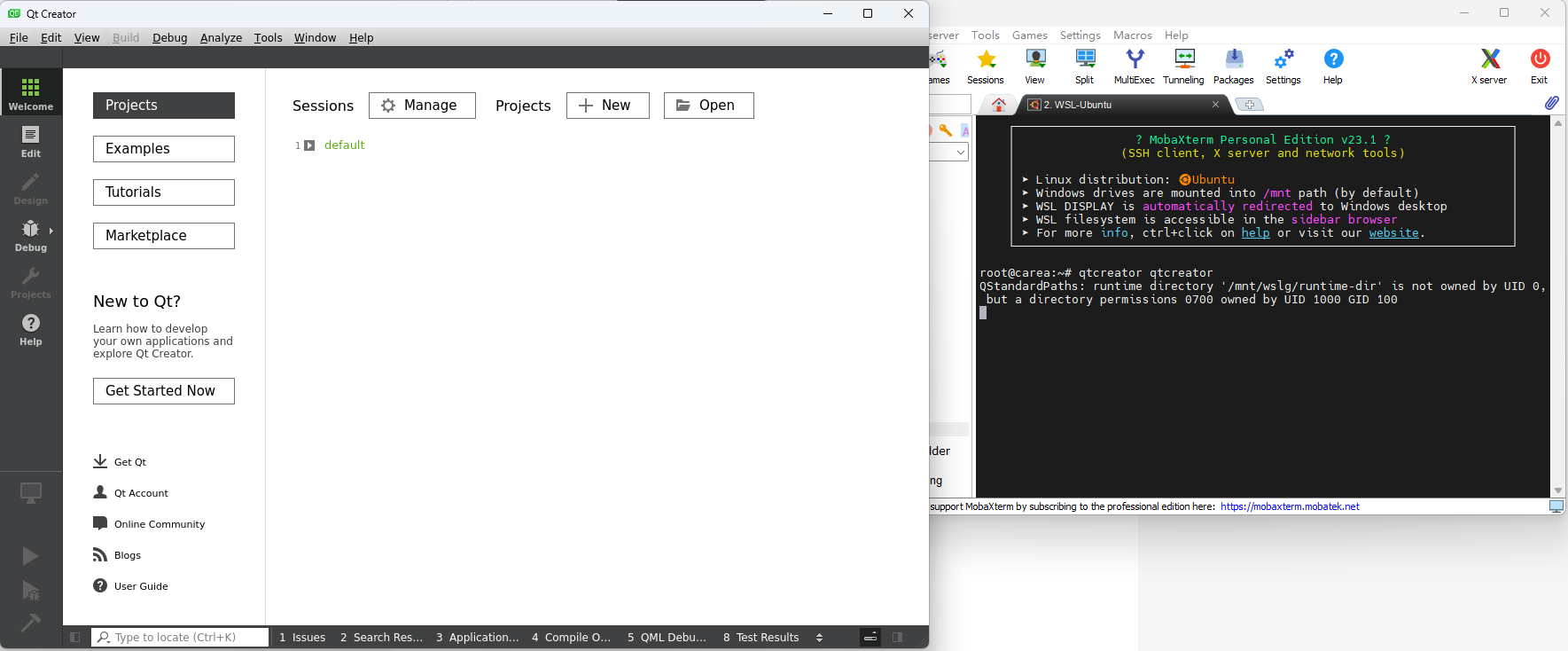Click the Exit power icon in MobaXterm
The width and height of the screenshot is (1568, 651).
tap(1540, 67)
